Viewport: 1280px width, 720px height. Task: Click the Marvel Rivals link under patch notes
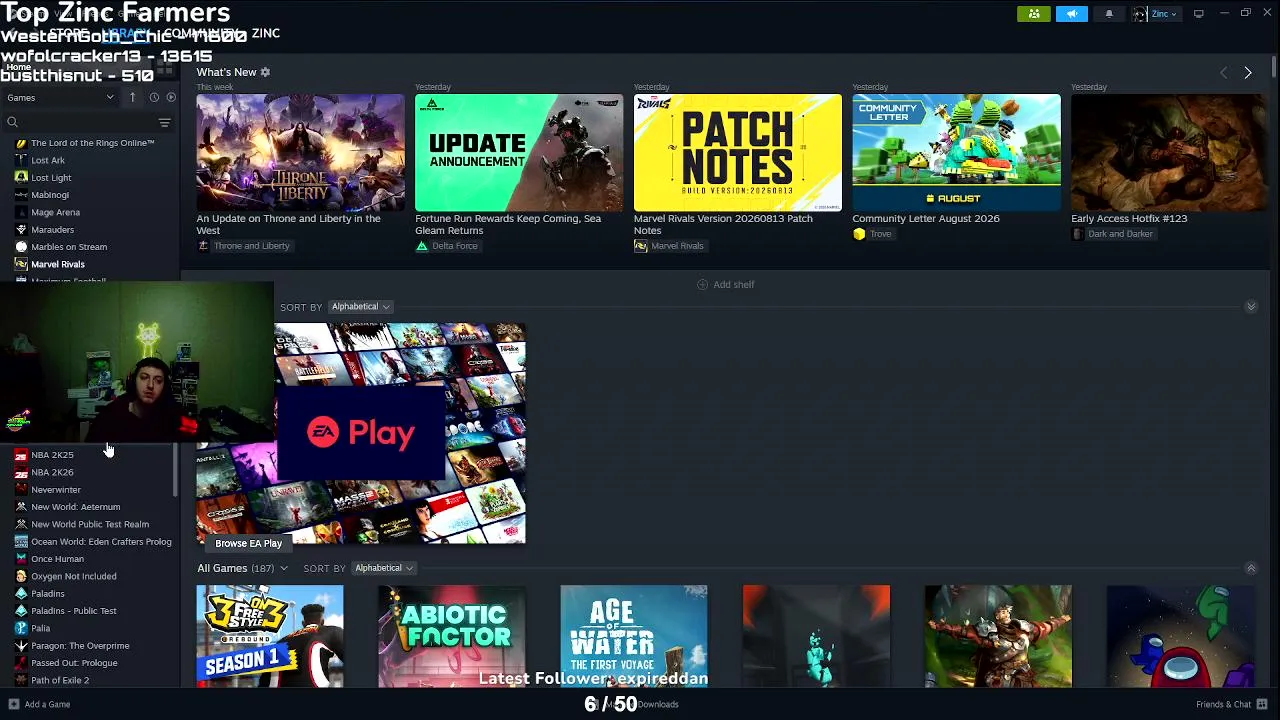[669, 246]
